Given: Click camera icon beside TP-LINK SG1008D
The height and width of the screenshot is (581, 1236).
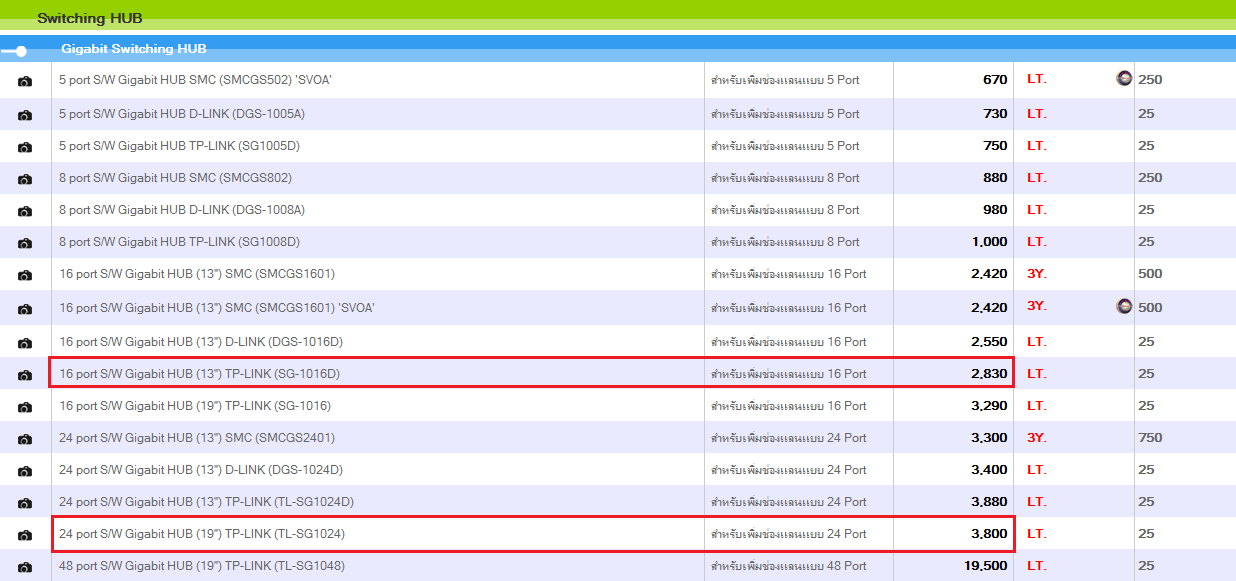Looking at the screenshot, I should tap(25, 243).
